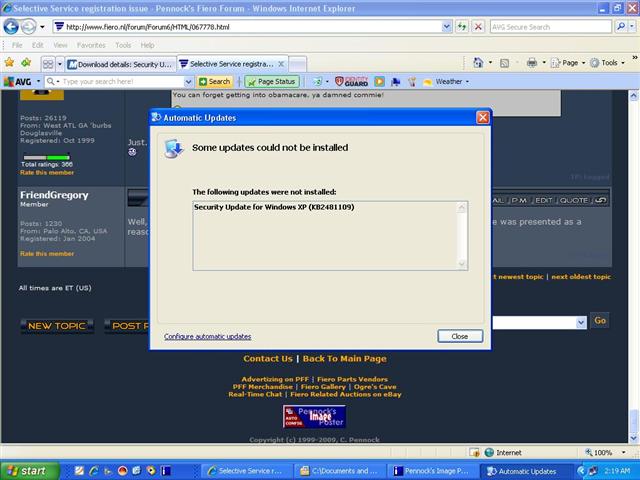
Task: Click the Windows start button
Action: click(29, 471)
